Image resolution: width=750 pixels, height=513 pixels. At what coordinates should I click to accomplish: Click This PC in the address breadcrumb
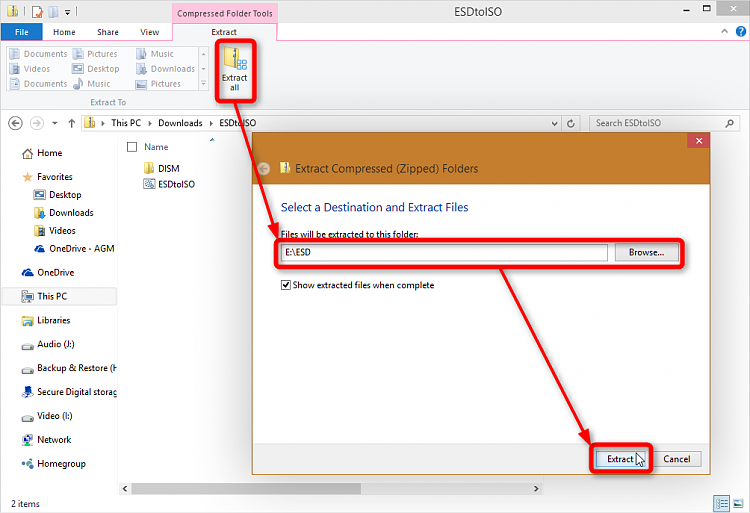click(x=126, y=123)
